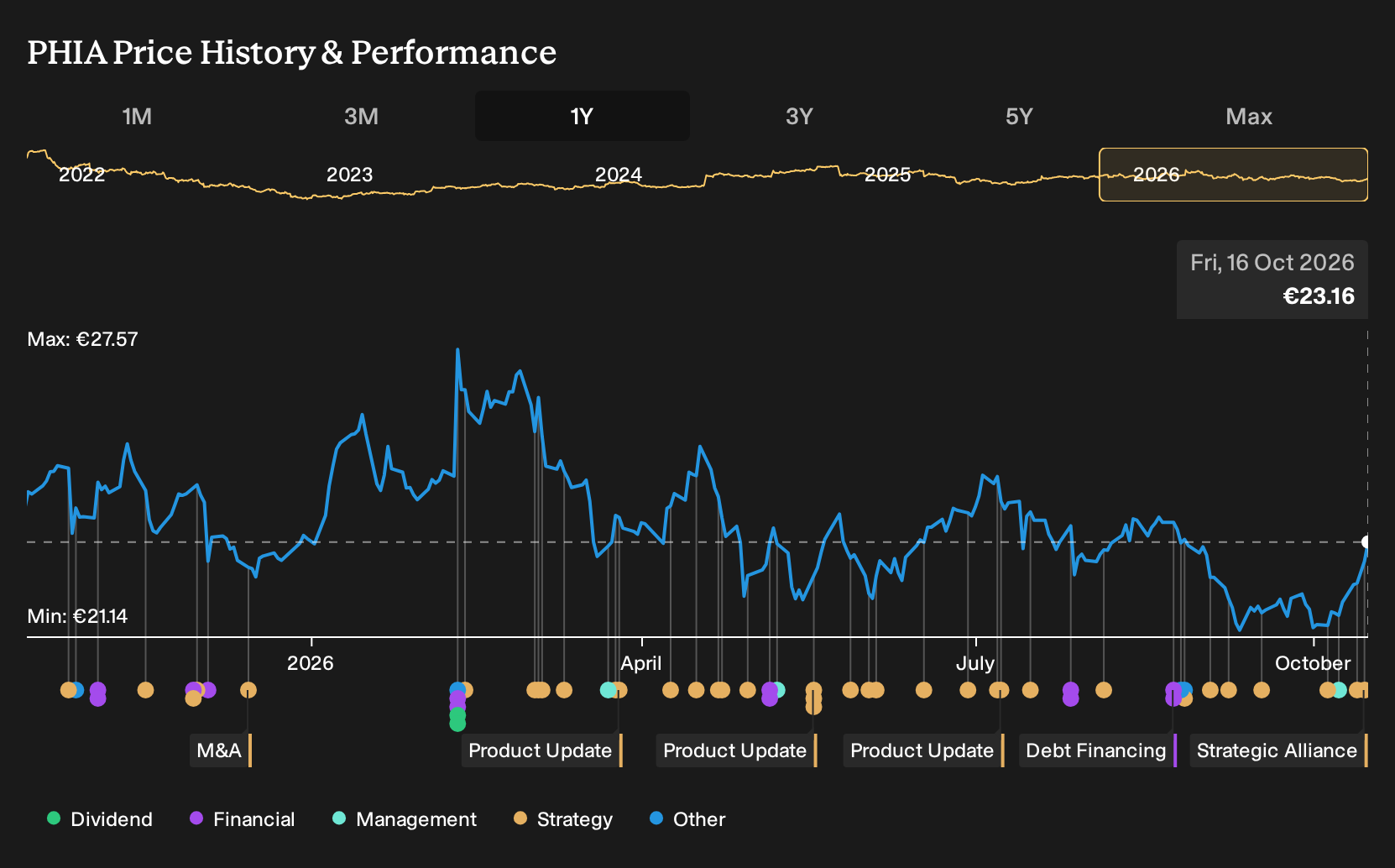Click the 2026 label on main chart axis

click(311, 663)
